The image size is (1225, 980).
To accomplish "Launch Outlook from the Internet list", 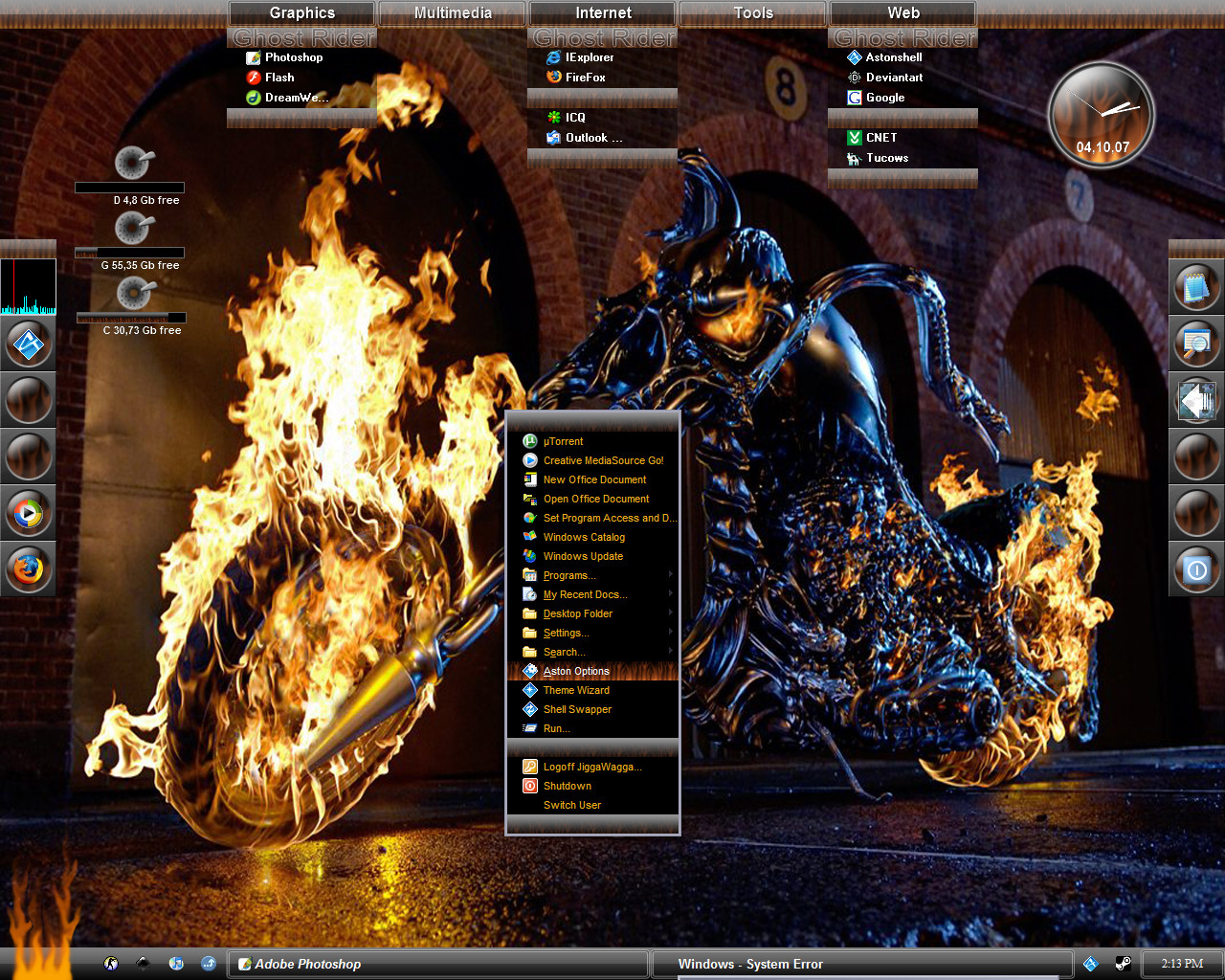I will pyautogui.click(x=584, y=138).
